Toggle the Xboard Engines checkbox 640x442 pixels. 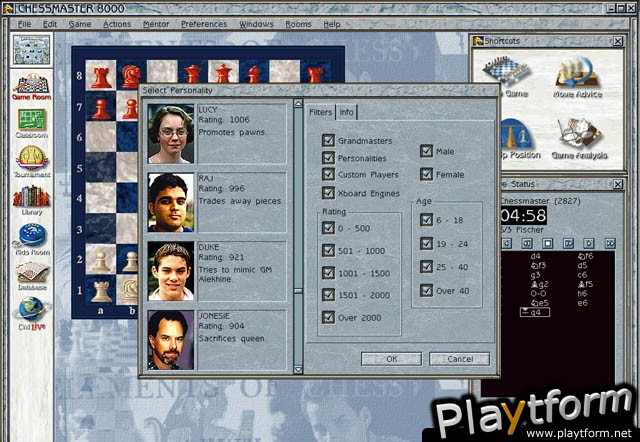pyautogui.click(x=329, y=193)
